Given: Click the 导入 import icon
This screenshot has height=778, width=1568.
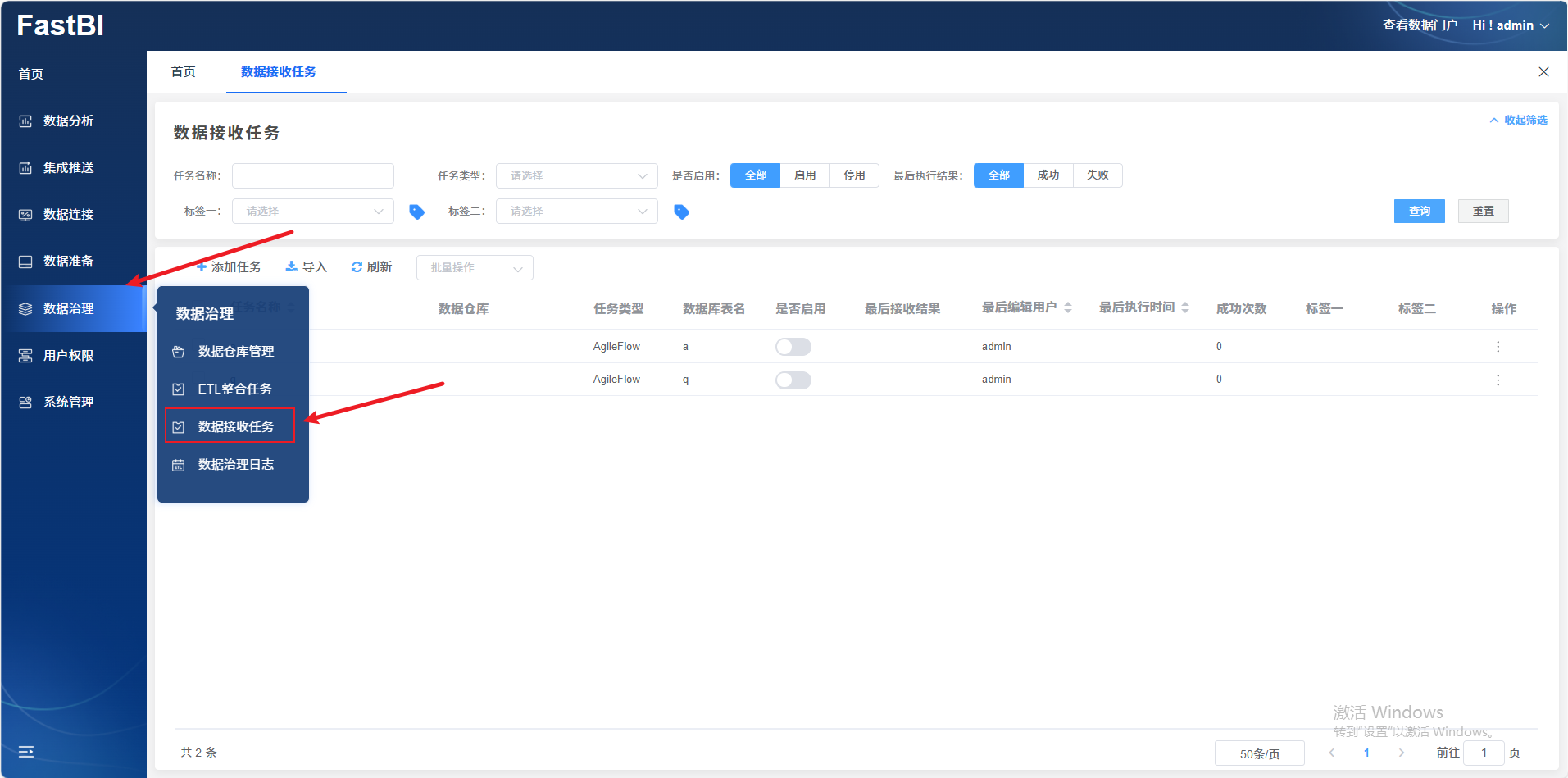Looking at the screenshot, I should pos(291,267).
